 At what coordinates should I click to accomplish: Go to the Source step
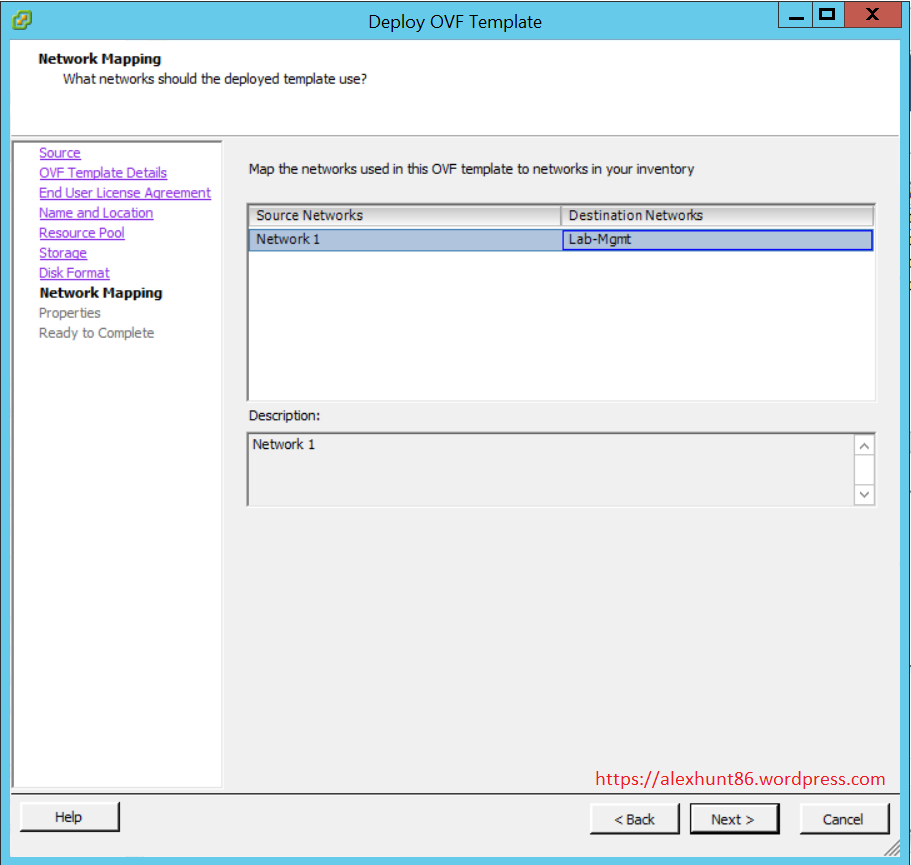pyautogui.click(x=60, y=153)
